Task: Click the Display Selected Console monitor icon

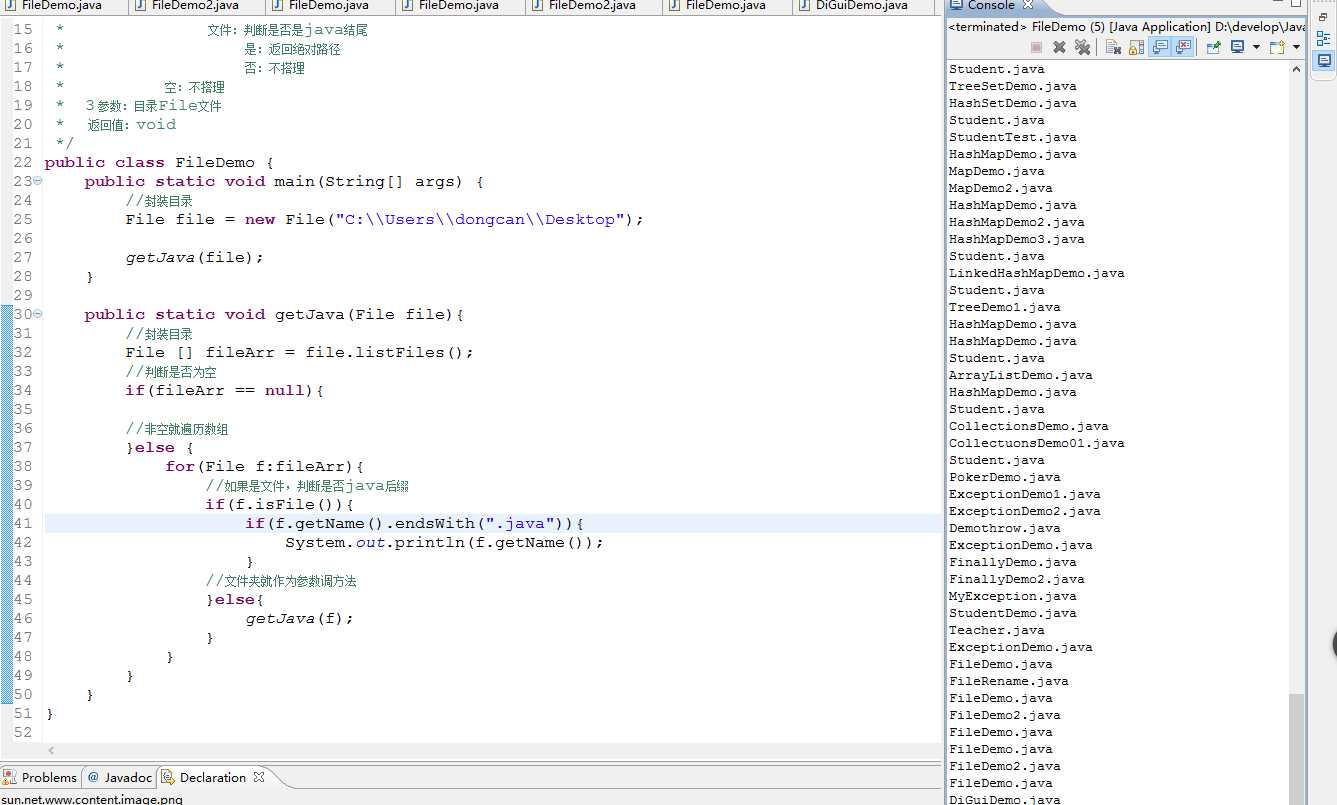Action: coord(1237,47)
